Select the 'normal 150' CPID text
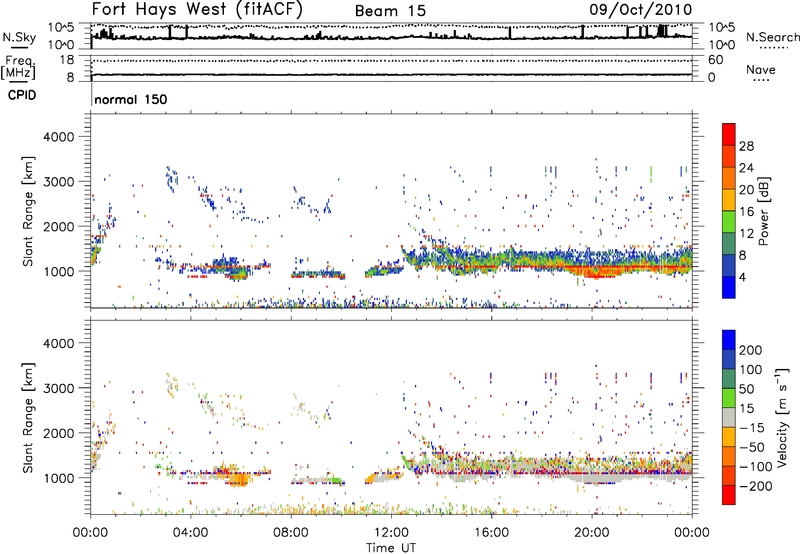 (131, 99)
